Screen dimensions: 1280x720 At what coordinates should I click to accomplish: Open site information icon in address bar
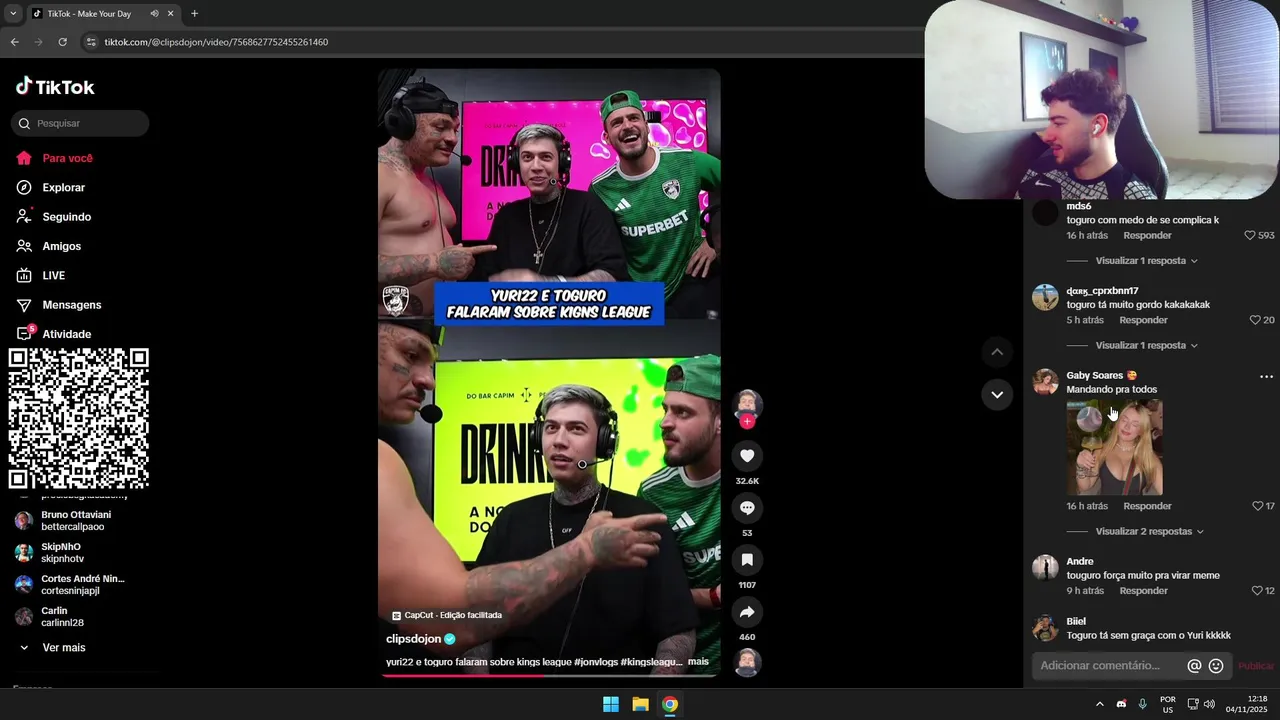91,42
